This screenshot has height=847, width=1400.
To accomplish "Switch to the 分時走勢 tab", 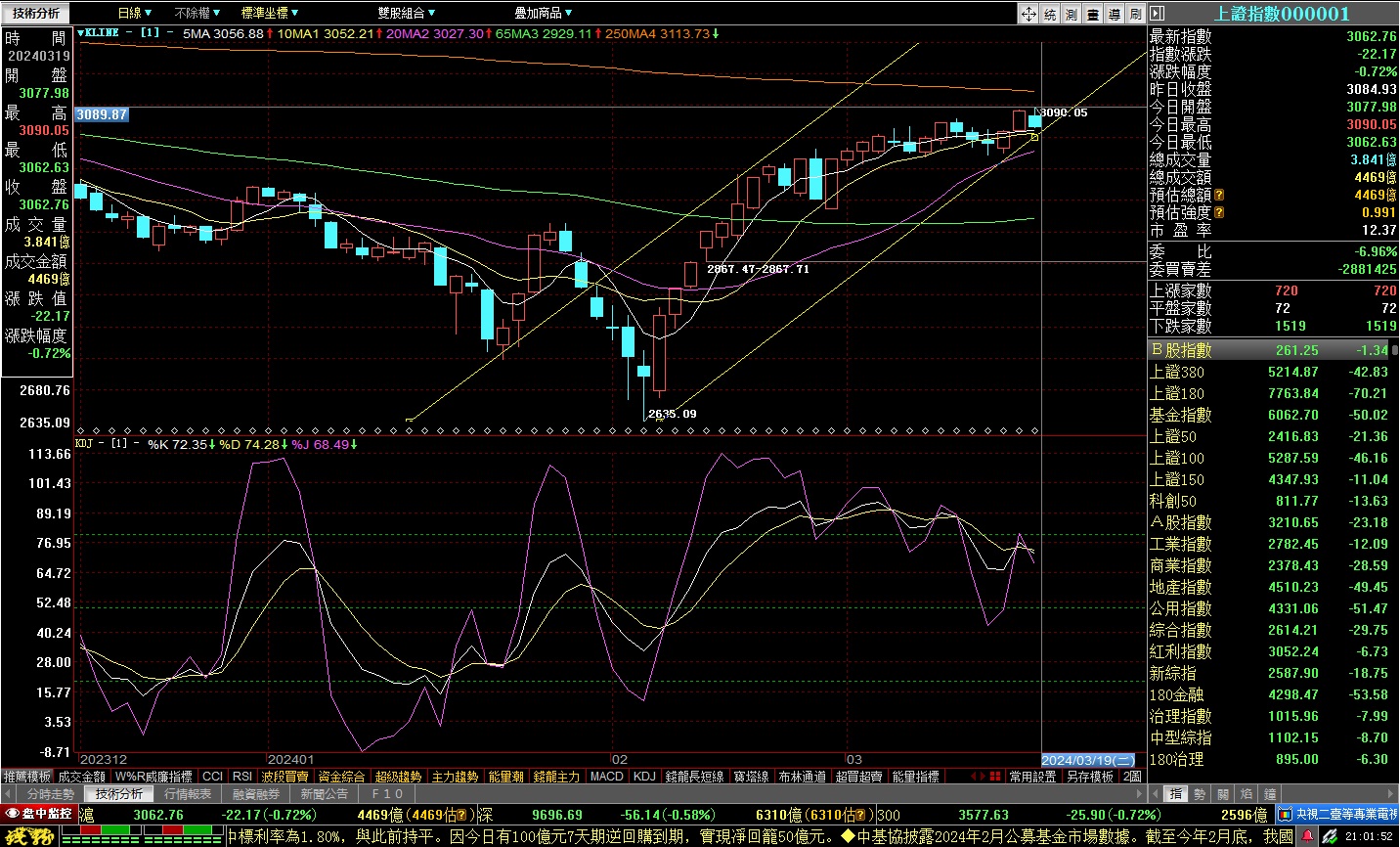I will pyautogui.click(x=51, y=794).
